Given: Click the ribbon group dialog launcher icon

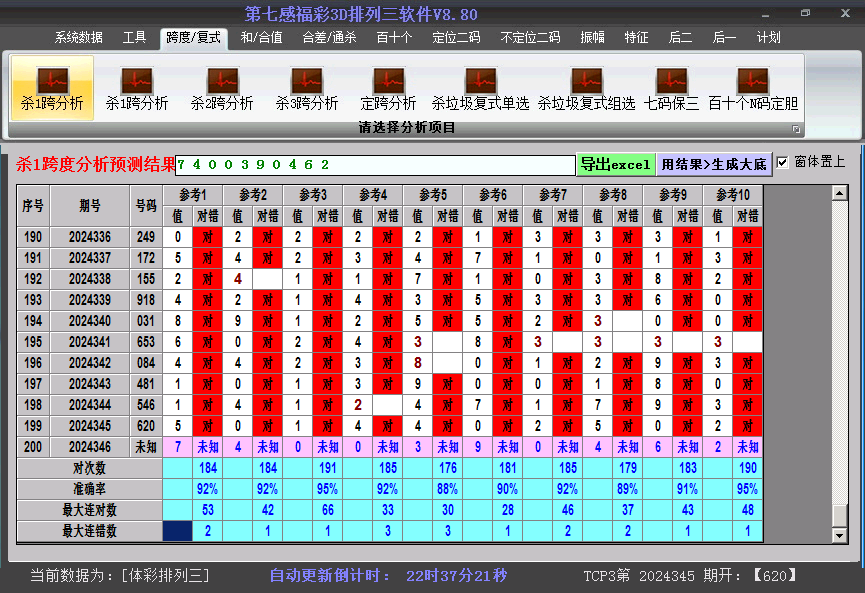Looking at the screenshot, I should click(796, 129).
